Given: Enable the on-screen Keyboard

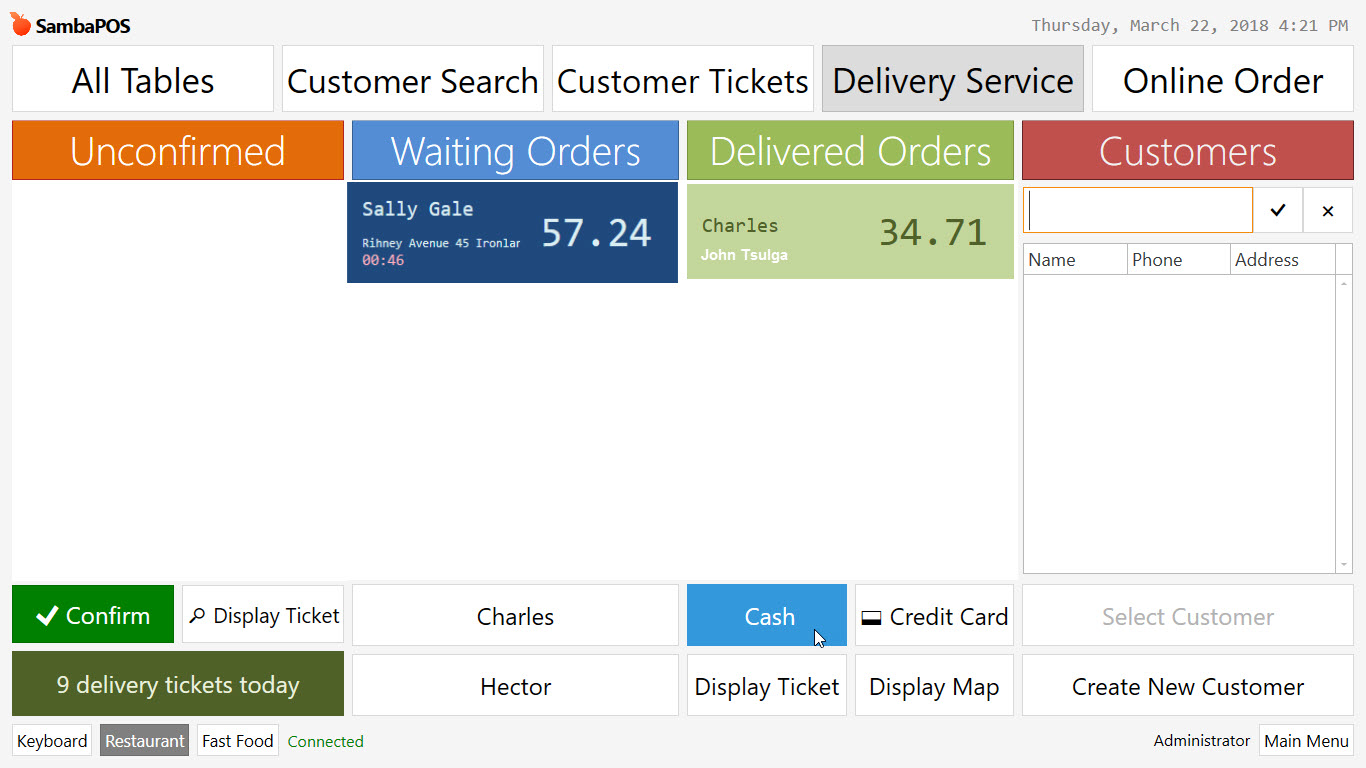Looking at the screenshot, I should tap(51, 741).
